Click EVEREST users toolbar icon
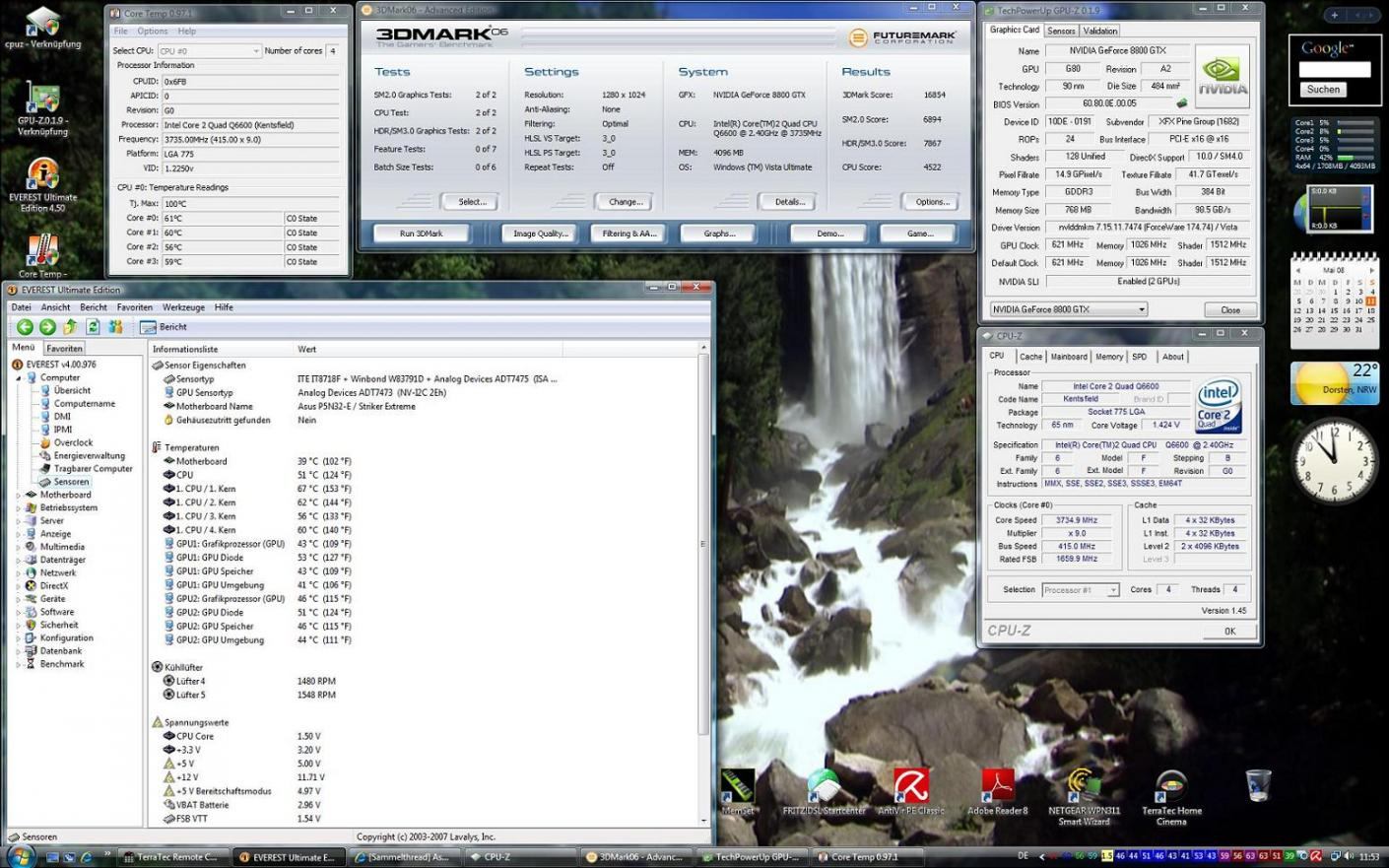 pos(115,326)
